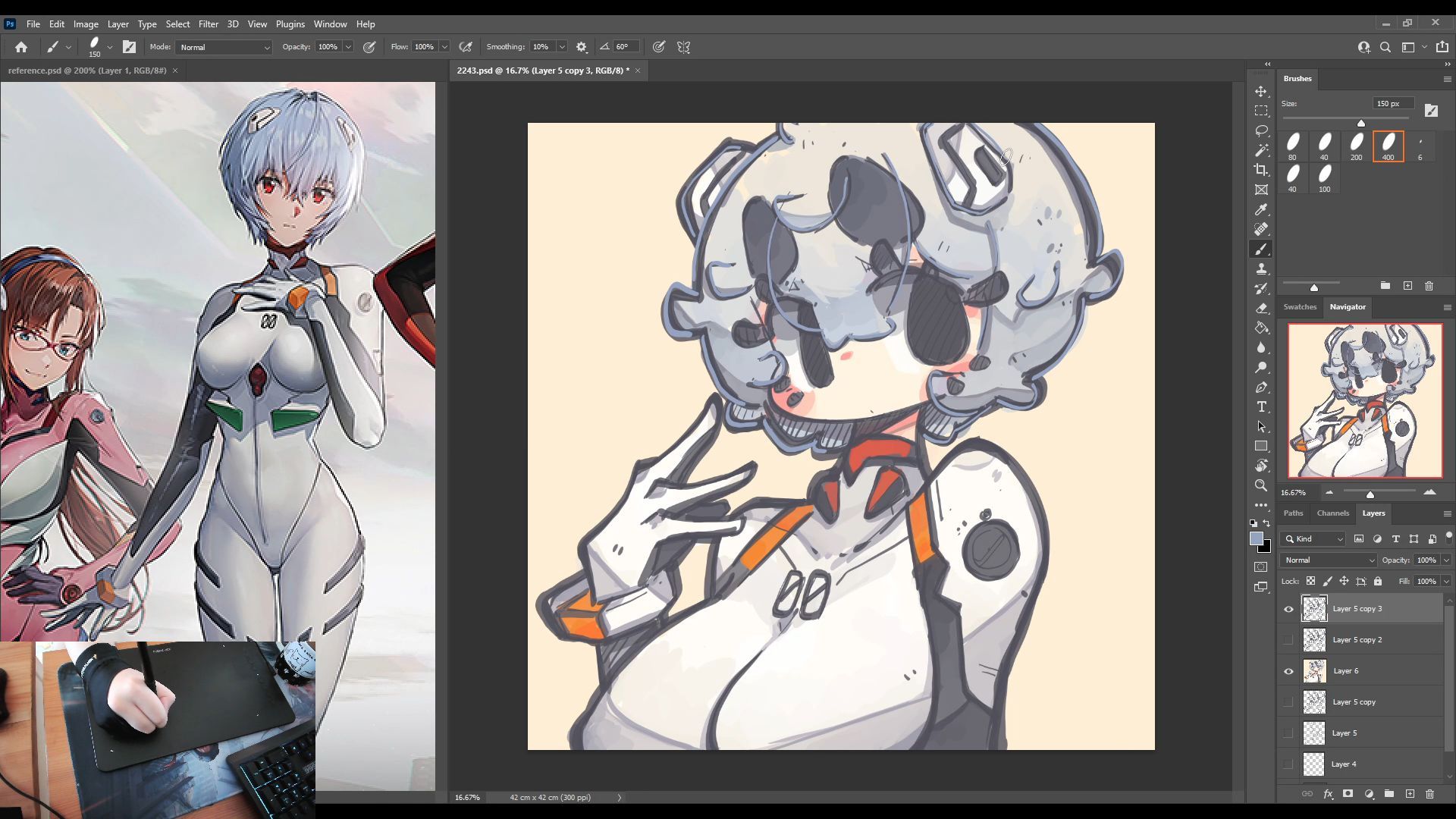The height and width of the screenshot is (819, 1456).
Task: Open the Layer menu
Action: (118, 24)
